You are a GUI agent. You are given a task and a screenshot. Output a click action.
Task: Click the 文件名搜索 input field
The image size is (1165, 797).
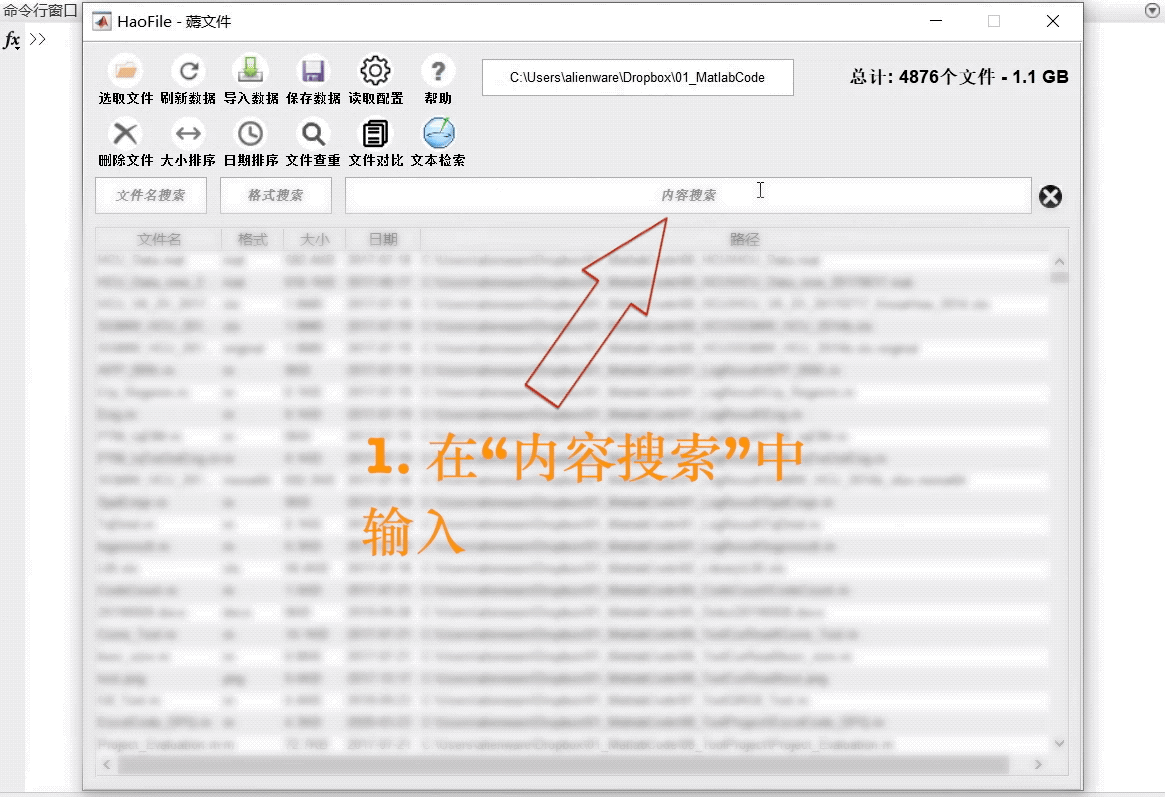(x=151, y=195)
